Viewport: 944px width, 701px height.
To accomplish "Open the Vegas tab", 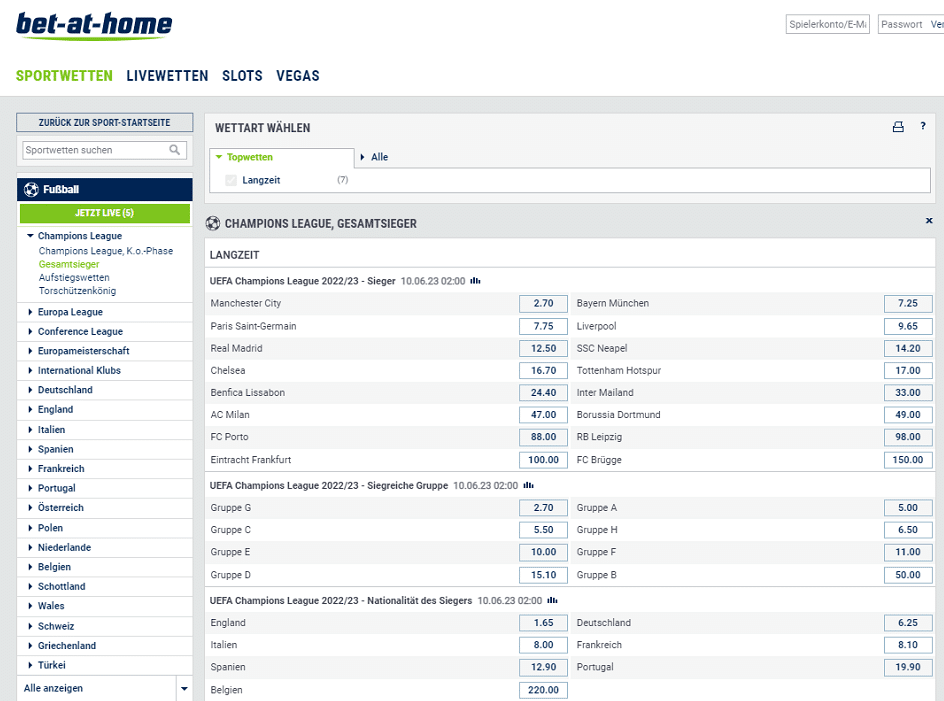I will [x=298, y=76].
